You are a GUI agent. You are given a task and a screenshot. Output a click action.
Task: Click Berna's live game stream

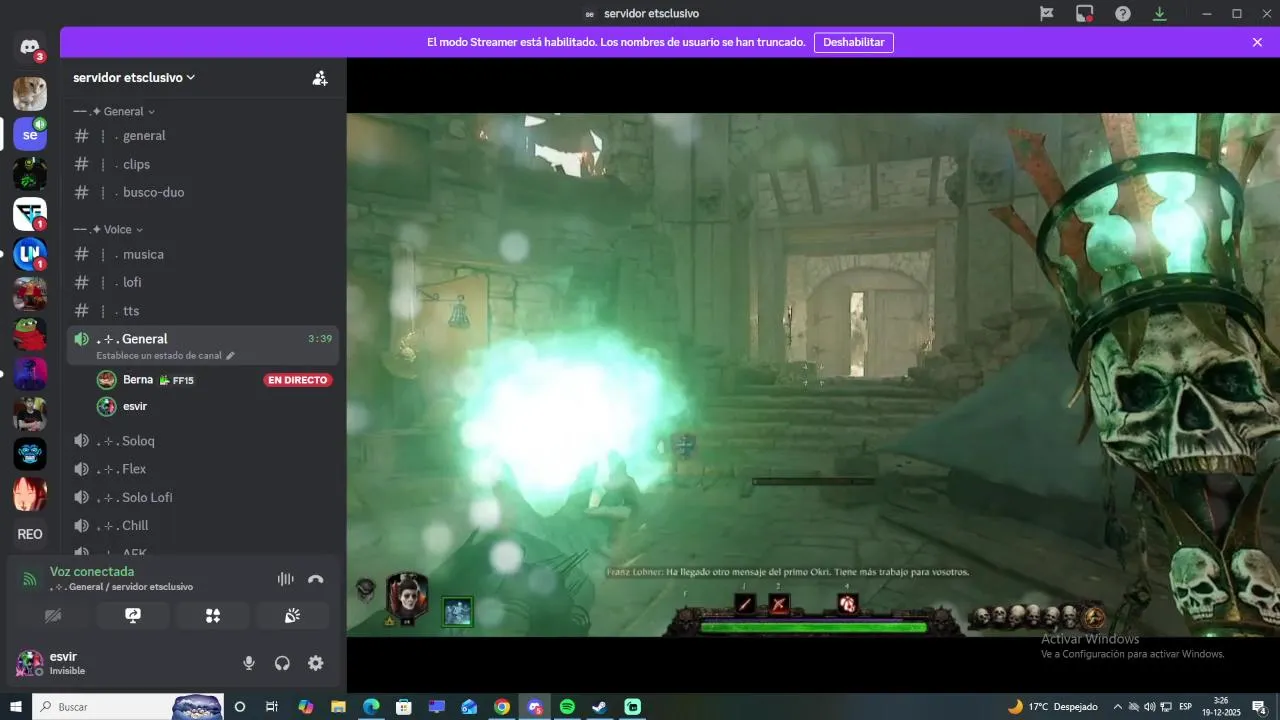(x=813, y=374)
